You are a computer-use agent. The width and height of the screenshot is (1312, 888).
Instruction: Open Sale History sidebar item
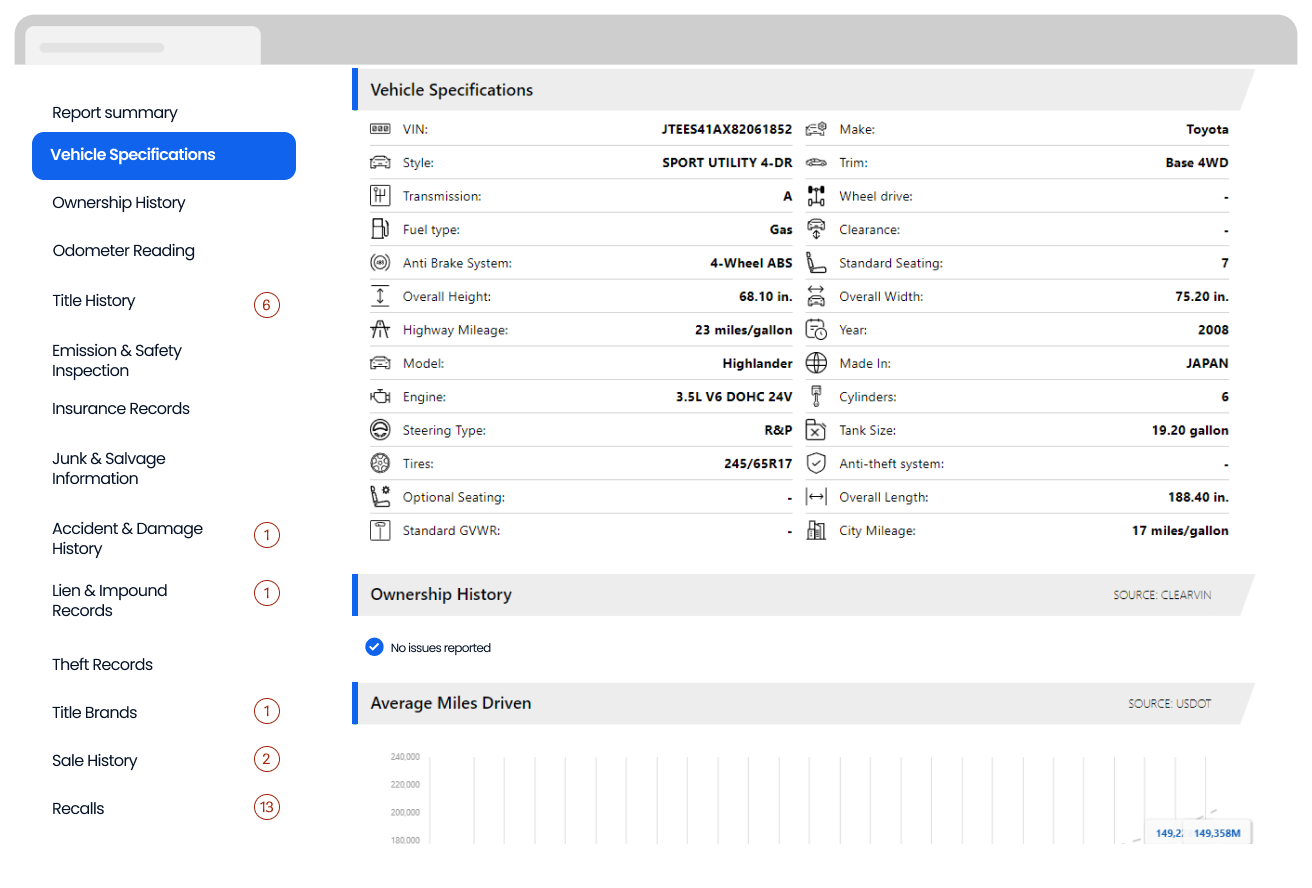point(95,761)
